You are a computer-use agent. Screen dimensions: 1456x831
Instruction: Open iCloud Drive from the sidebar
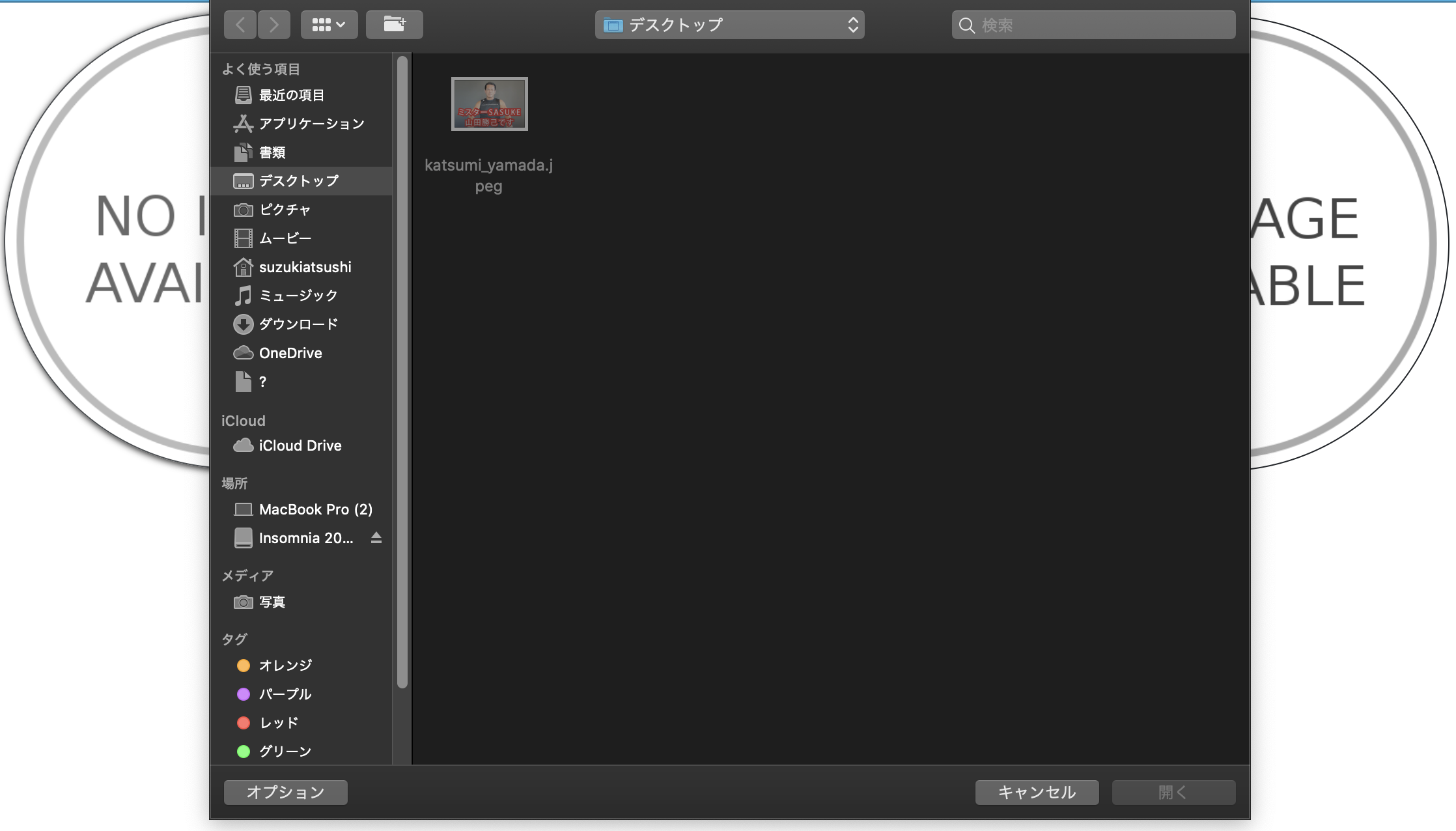pyautogui.click(x=300, y=445)
